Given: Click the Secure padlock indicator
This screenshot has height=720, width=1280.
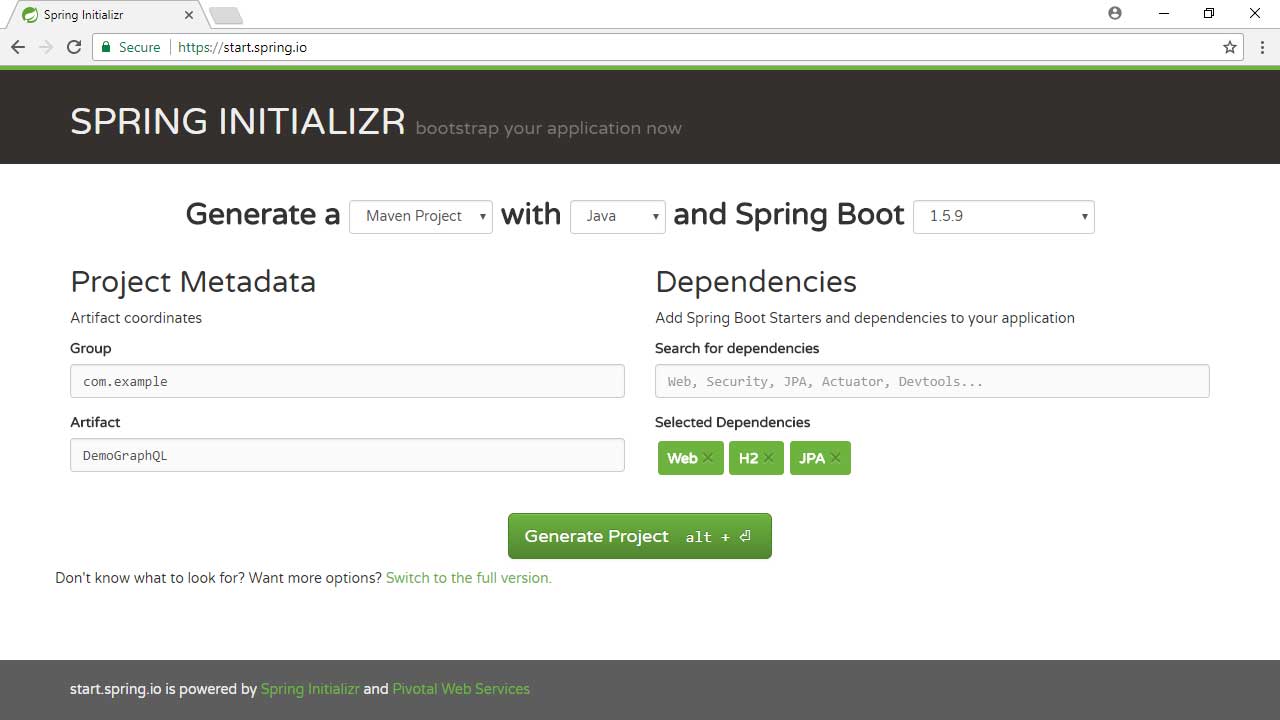Looking at the screenshot, I should coord(131,47).
